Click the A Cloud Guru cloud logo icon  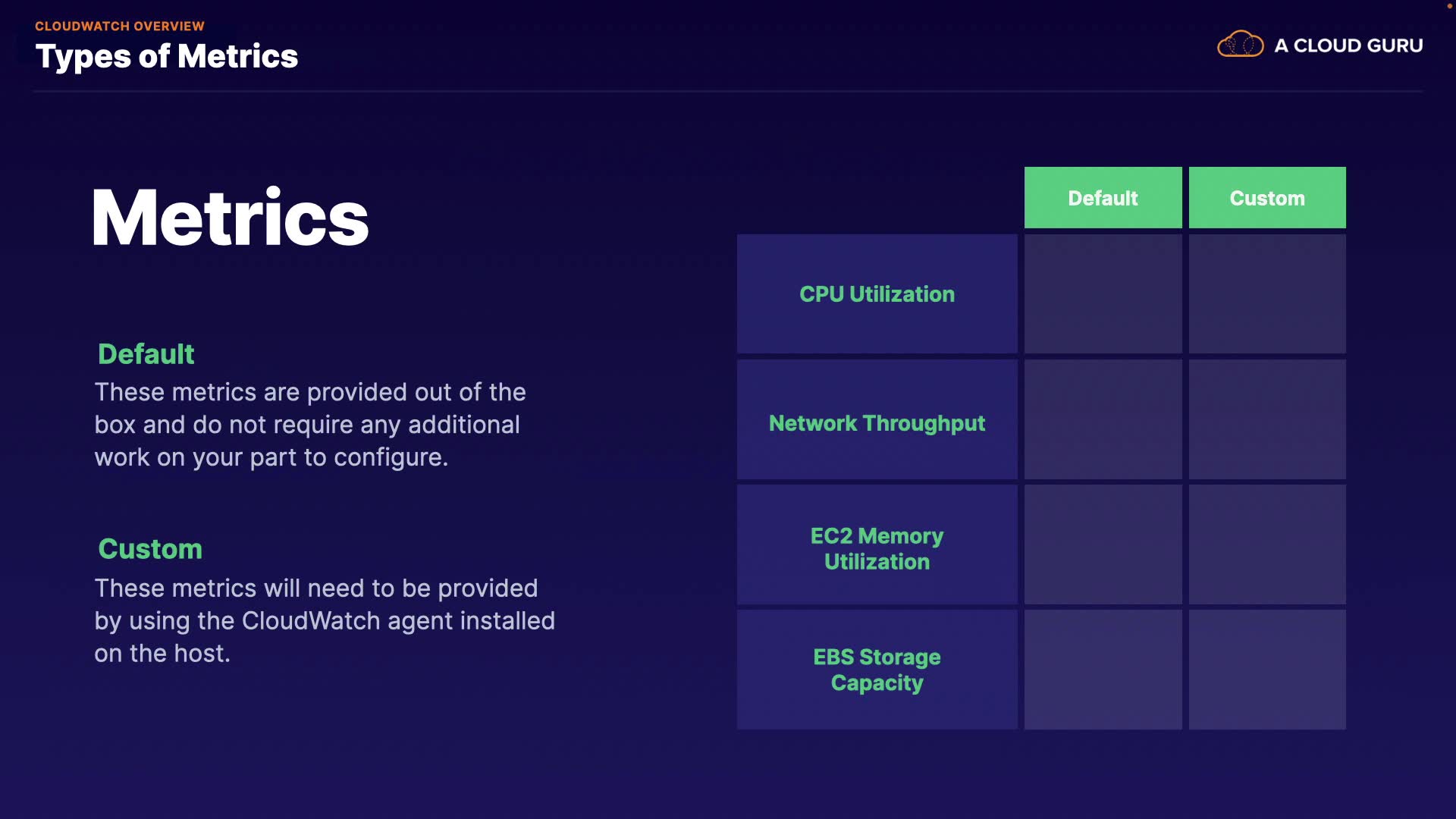pos(1240,45)
